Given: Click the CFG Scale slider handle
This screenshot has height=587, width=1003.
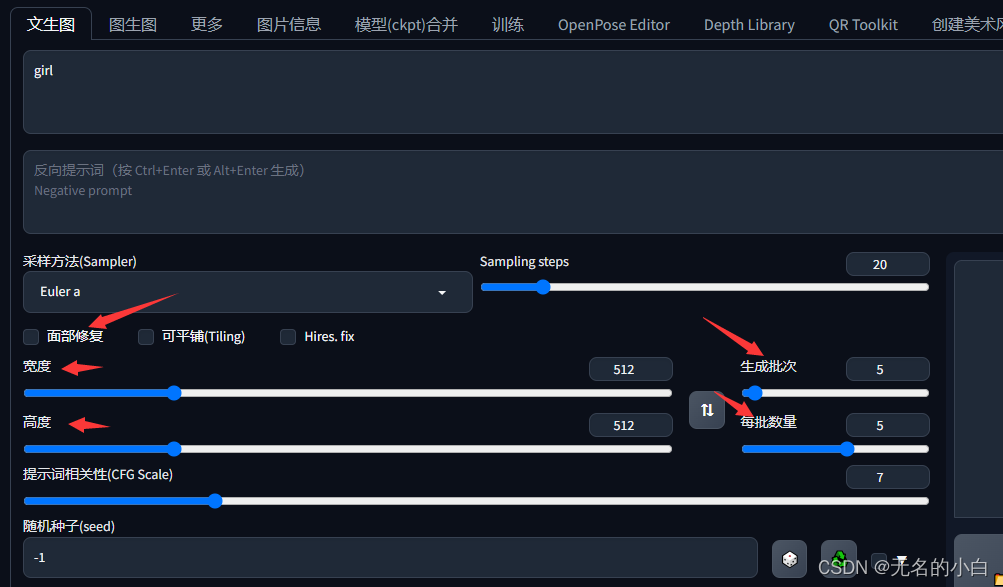Looking at the screenshot, I should (215, 501).
